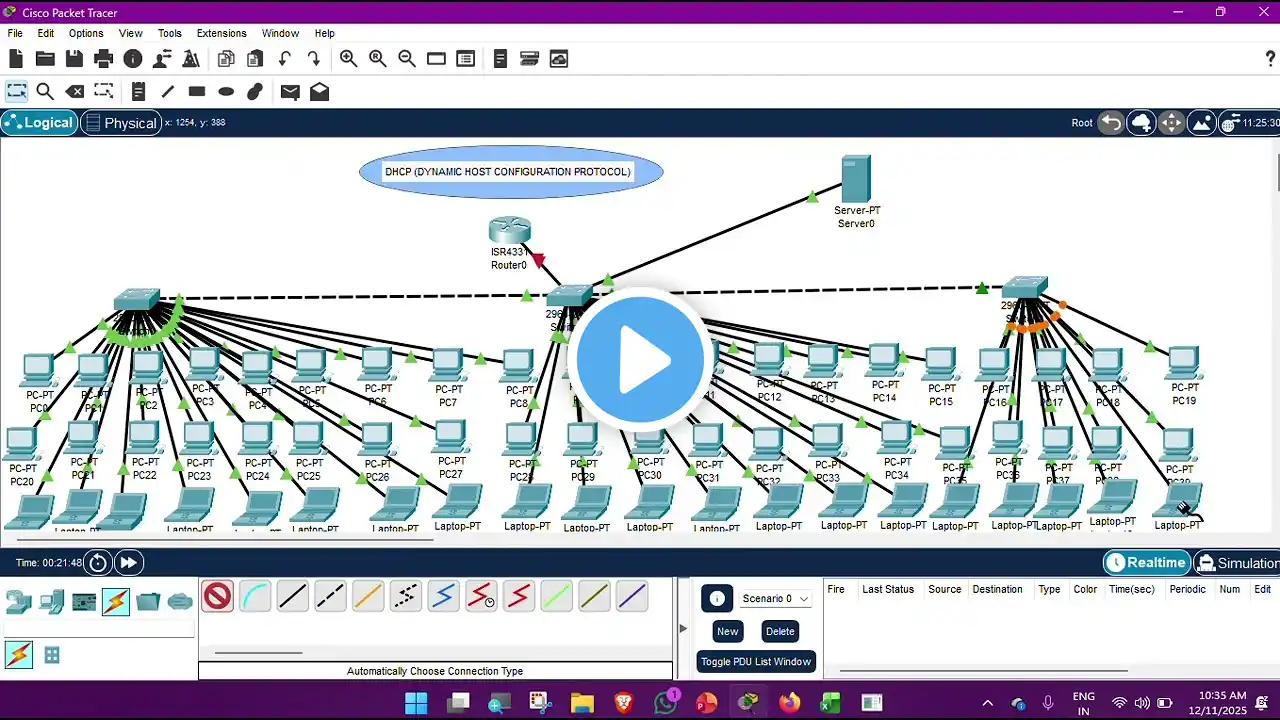1280x720 pixels.
Task: Switch to Simulation mode
Action: coord(1238,563)
